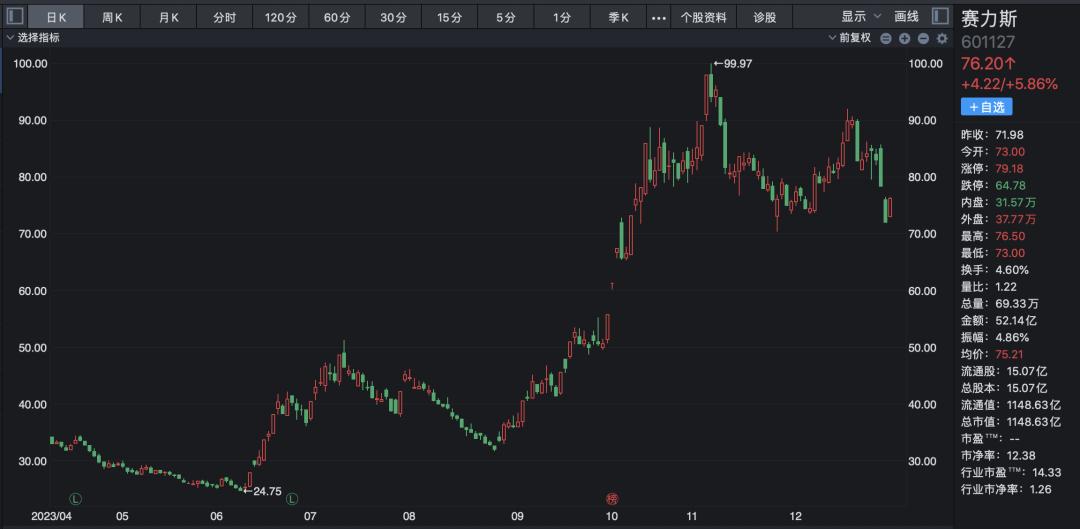Click the green L marker near 07
Screen dimensions: 1080x529
(x=293, y=498)
